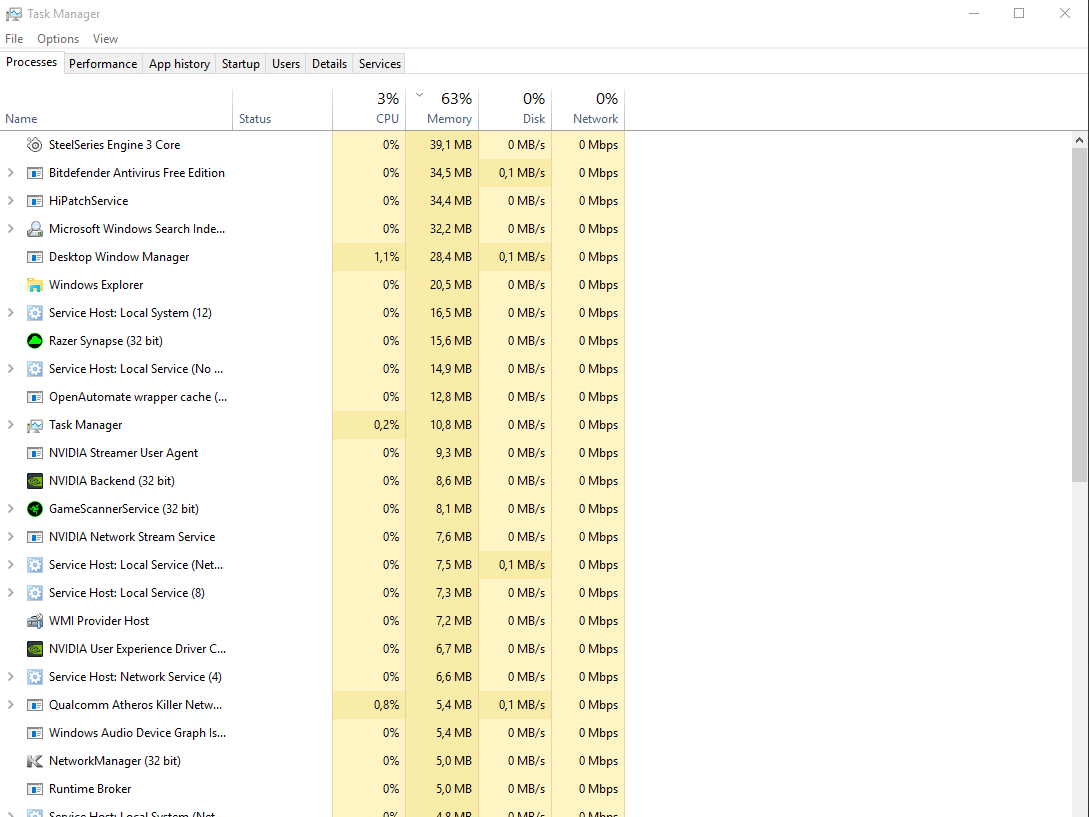The height and width of the screenshot is (817, 1089).
Task: Click the NVIDIA Network Stream Service icon
Action: (x=35, y=537)
